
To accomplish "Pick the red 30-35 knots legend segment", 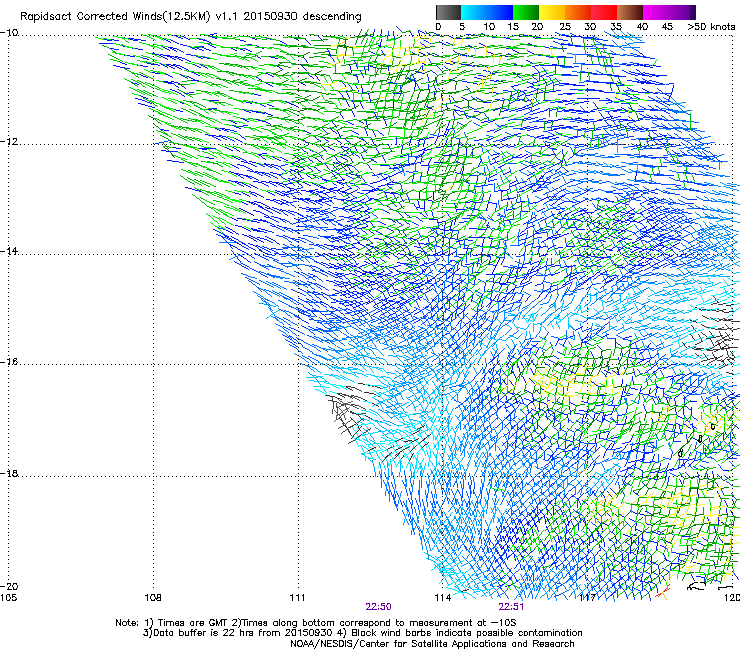I will (x=604, y=12).
